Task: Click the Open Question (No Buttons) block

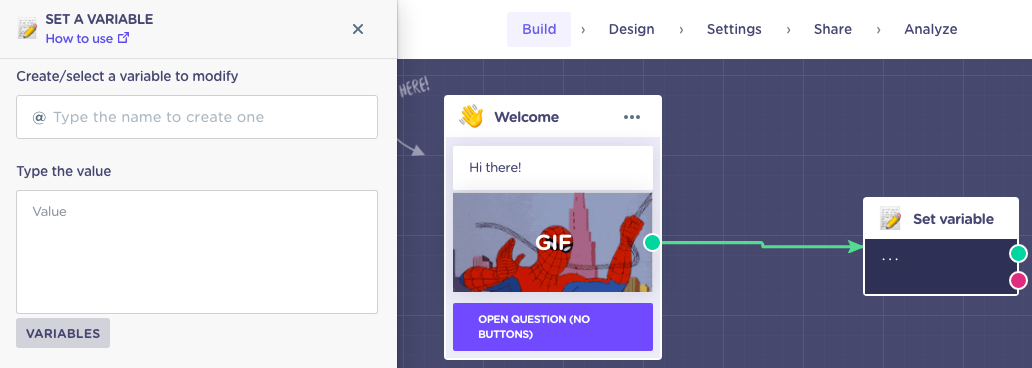Action: point(553,327)
